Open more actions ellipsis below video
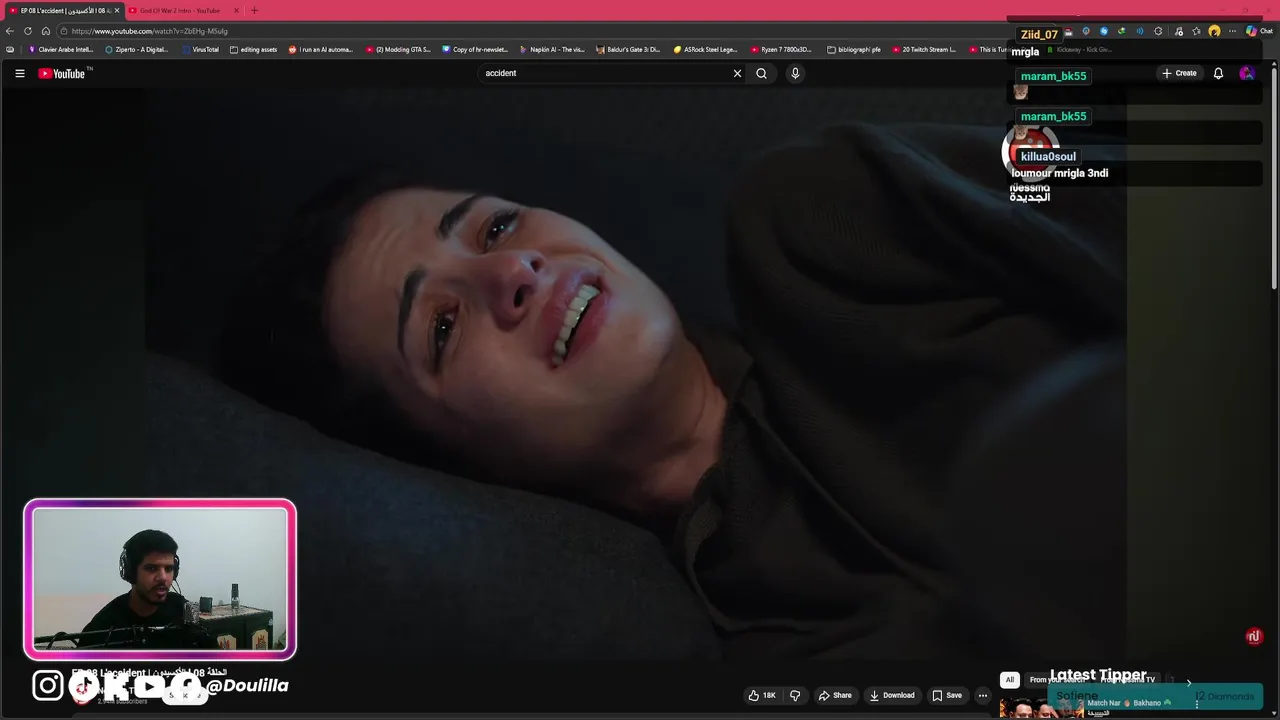Viewport: 1280px width, 720px height. coord(983,695)
